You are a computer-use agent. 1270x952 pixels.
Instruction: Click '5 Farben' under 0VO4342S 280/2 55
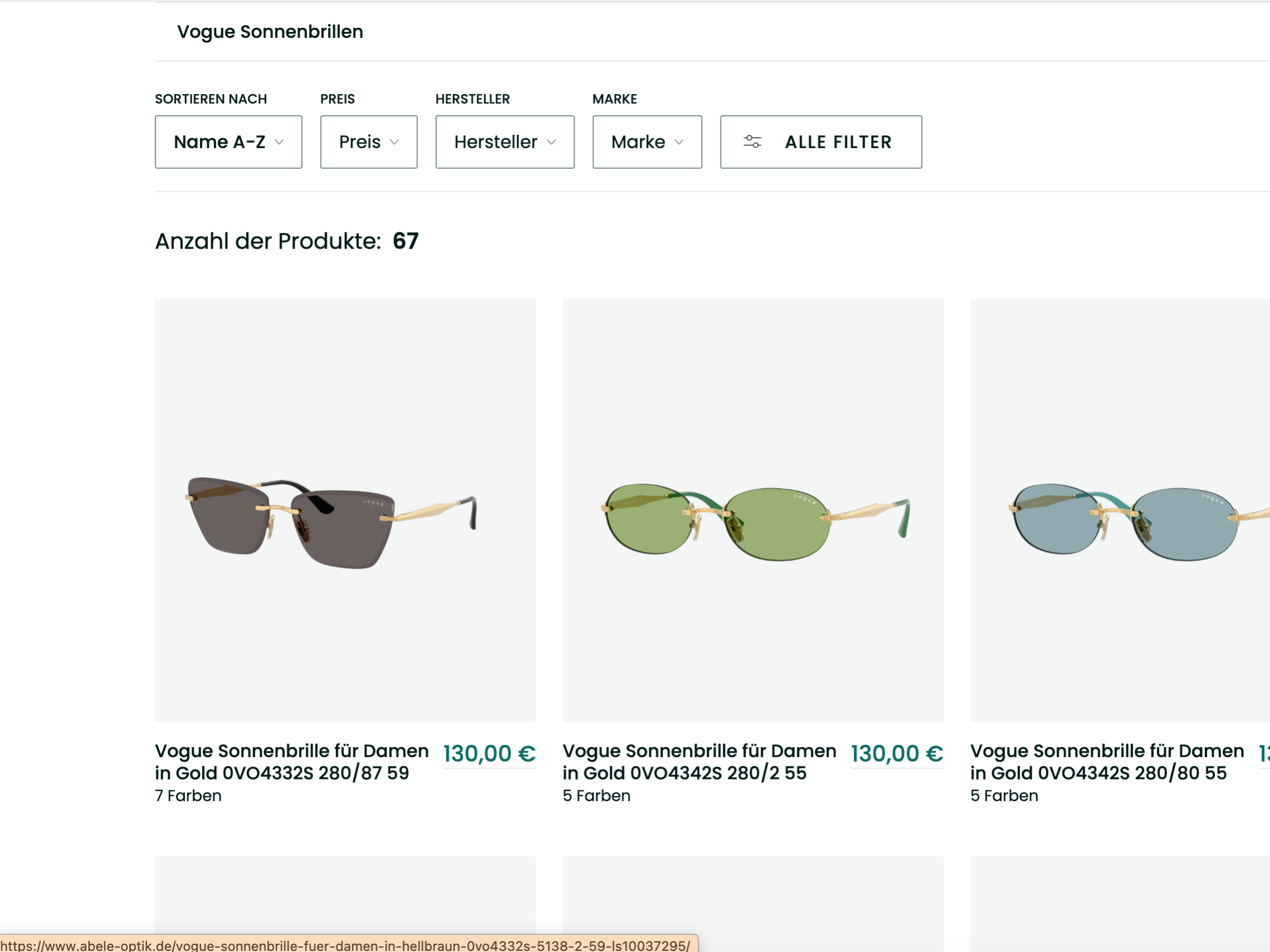(596, 795)
